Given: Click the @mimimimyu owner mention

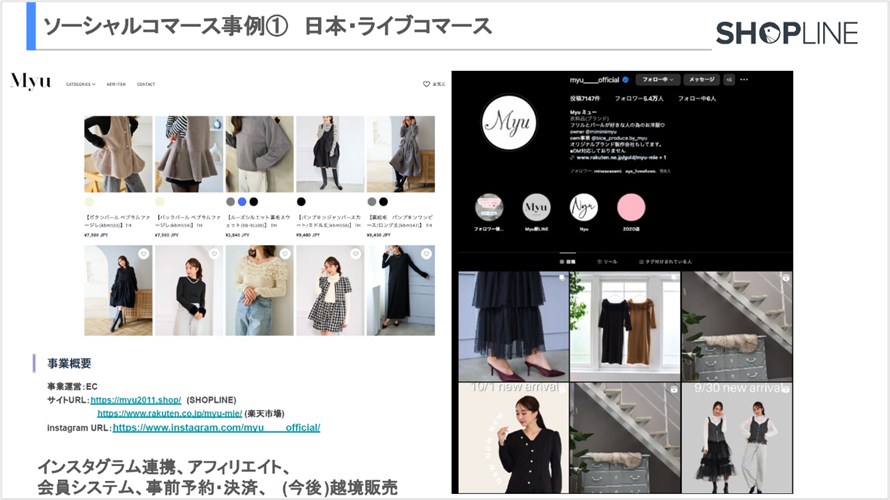Looking at the screenshot, I should pyautogui.click(x=599, y=131).
